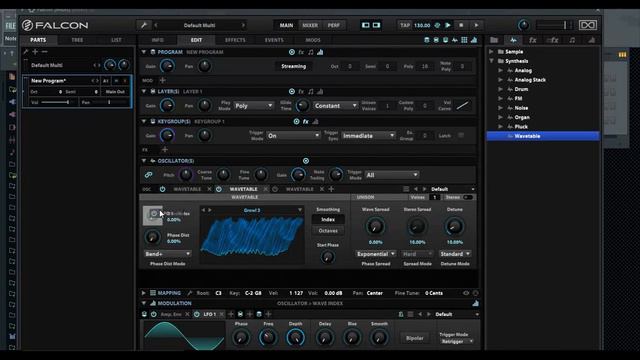Image resolution: width=640 pixels, height=360 pixels.
Task: Tap the TAP tempo button
Action: point(404,25)
